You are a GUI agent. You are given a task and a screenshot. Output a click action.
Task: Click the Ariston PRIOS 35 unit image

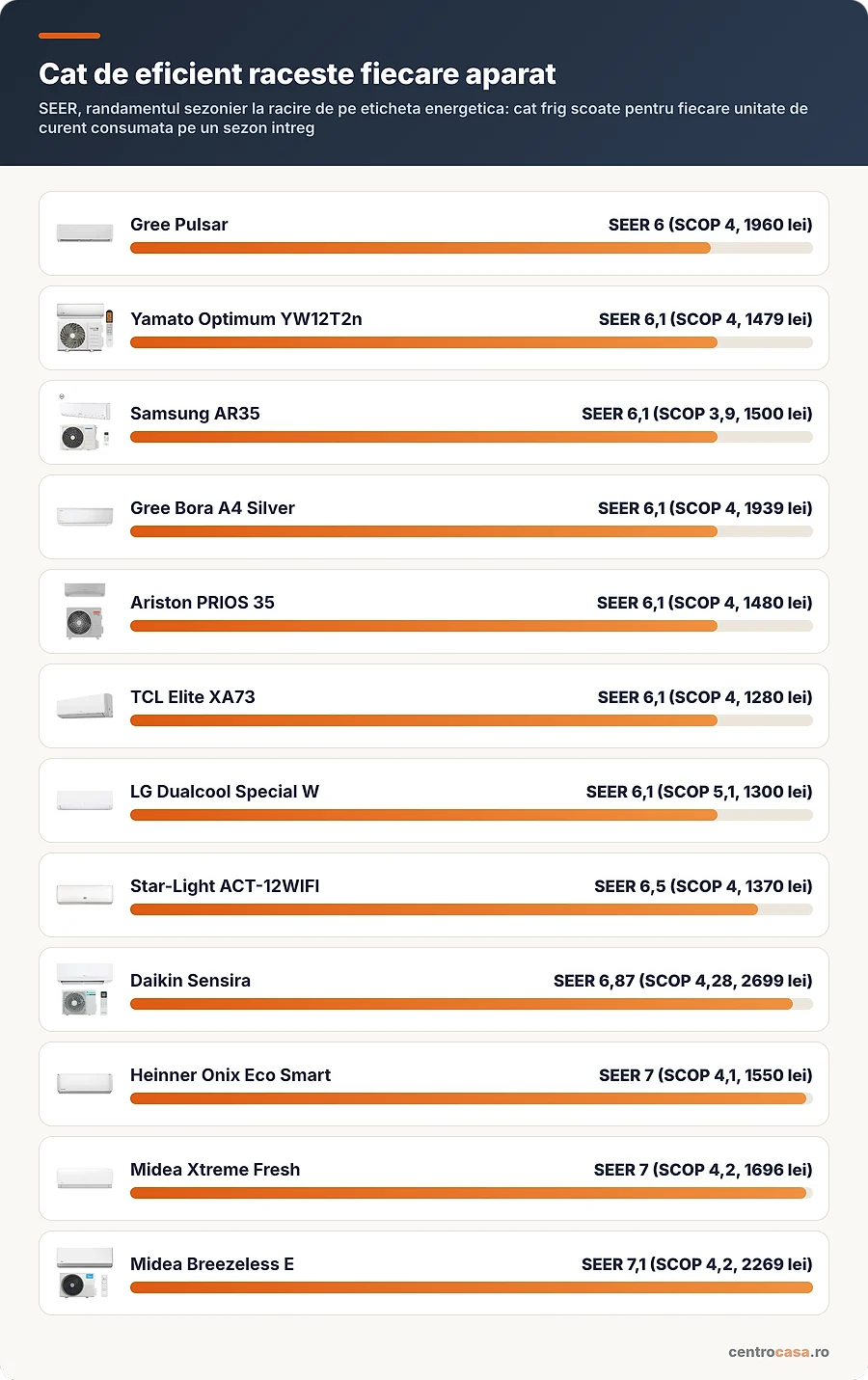pyautogui.click(x=85, y=611)
